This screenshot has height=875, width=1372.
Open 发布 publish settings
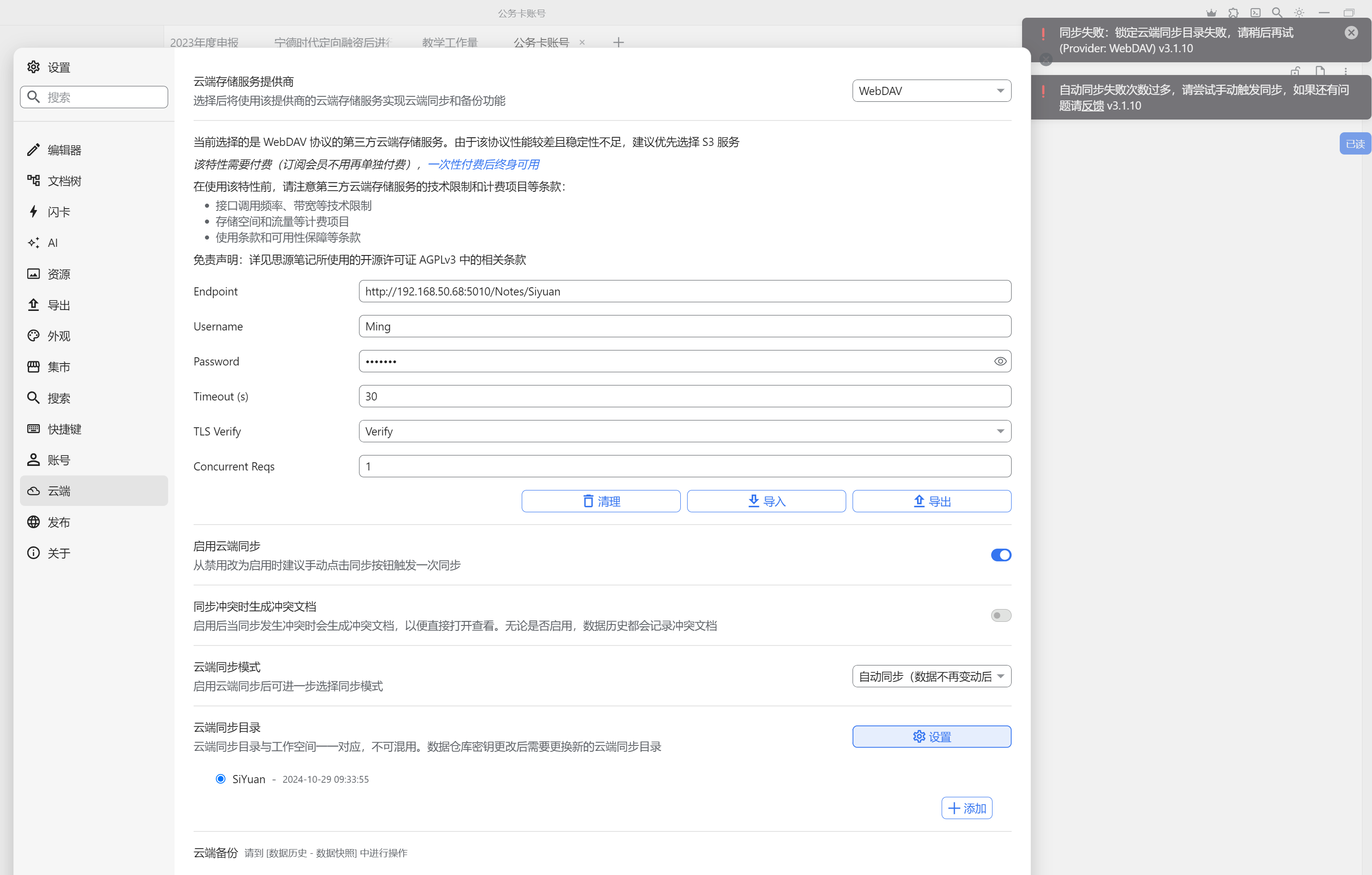[x=58, y=522]
